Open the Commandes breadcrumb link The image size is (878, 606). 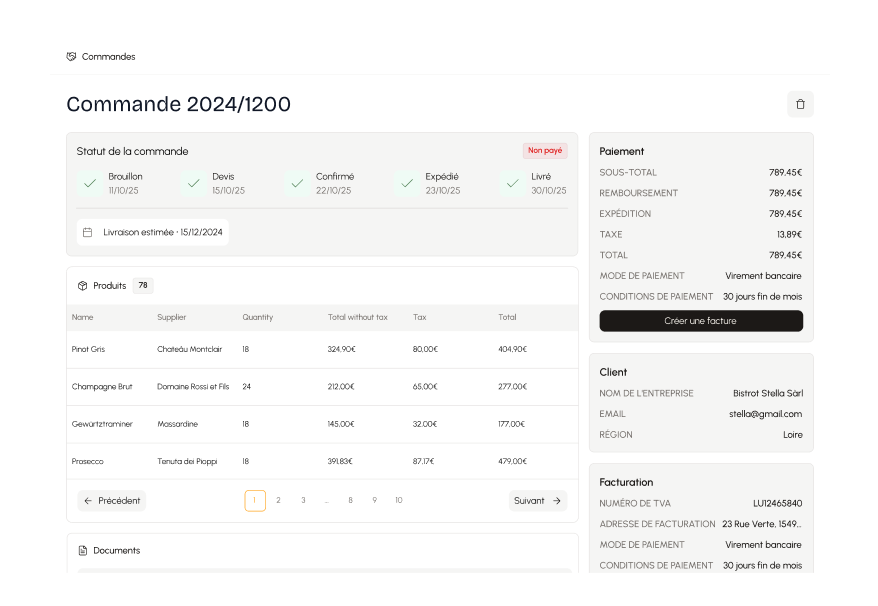108,56
